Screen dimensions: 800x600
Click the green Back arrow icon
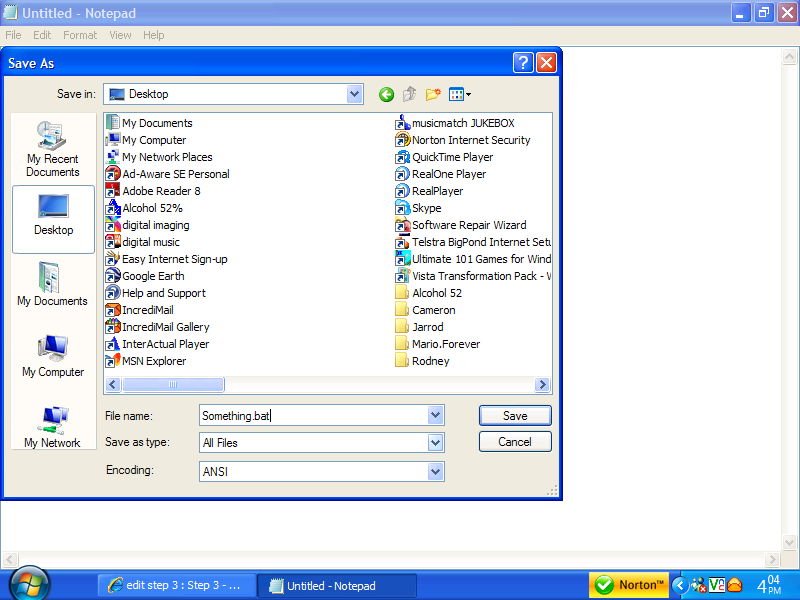click(x=386, y=94)
